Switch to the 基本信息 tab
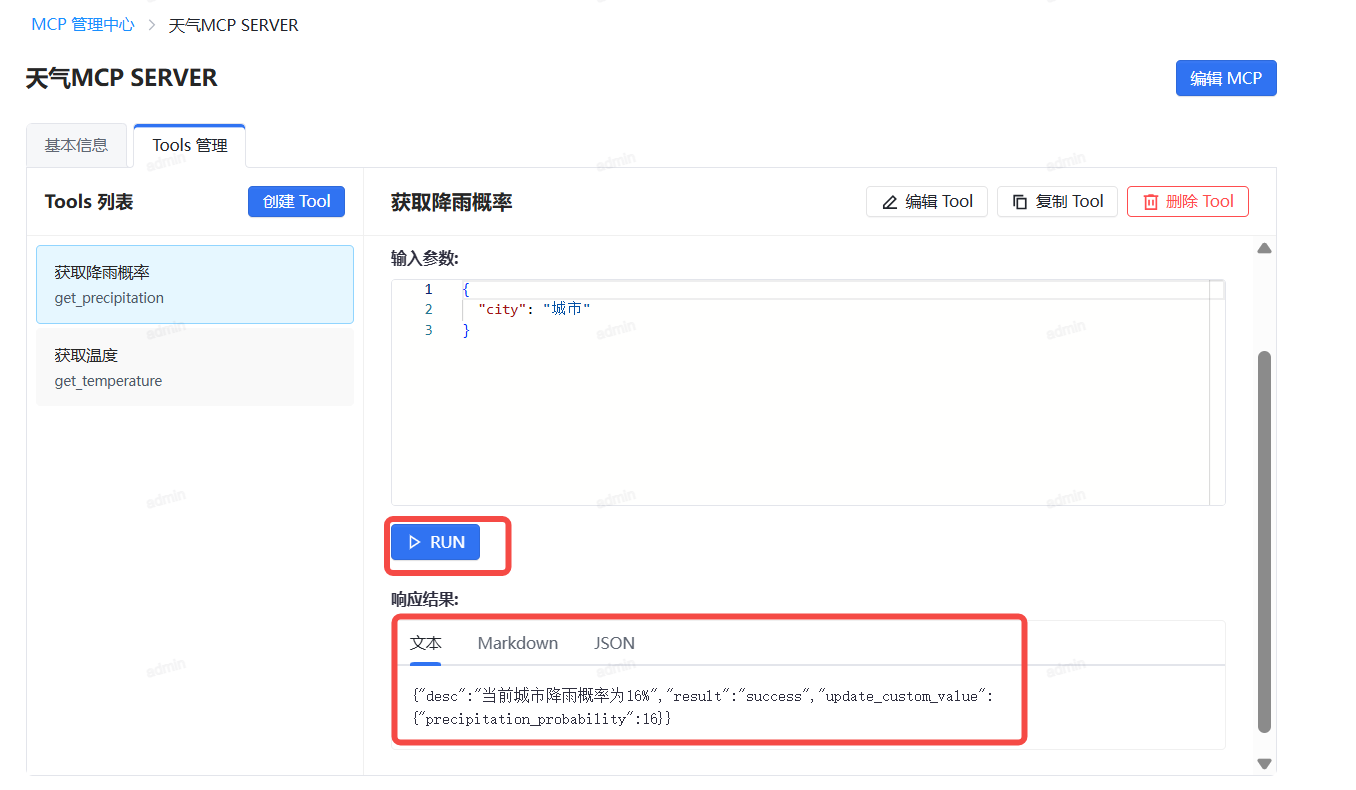 click(x=76, y=145)
